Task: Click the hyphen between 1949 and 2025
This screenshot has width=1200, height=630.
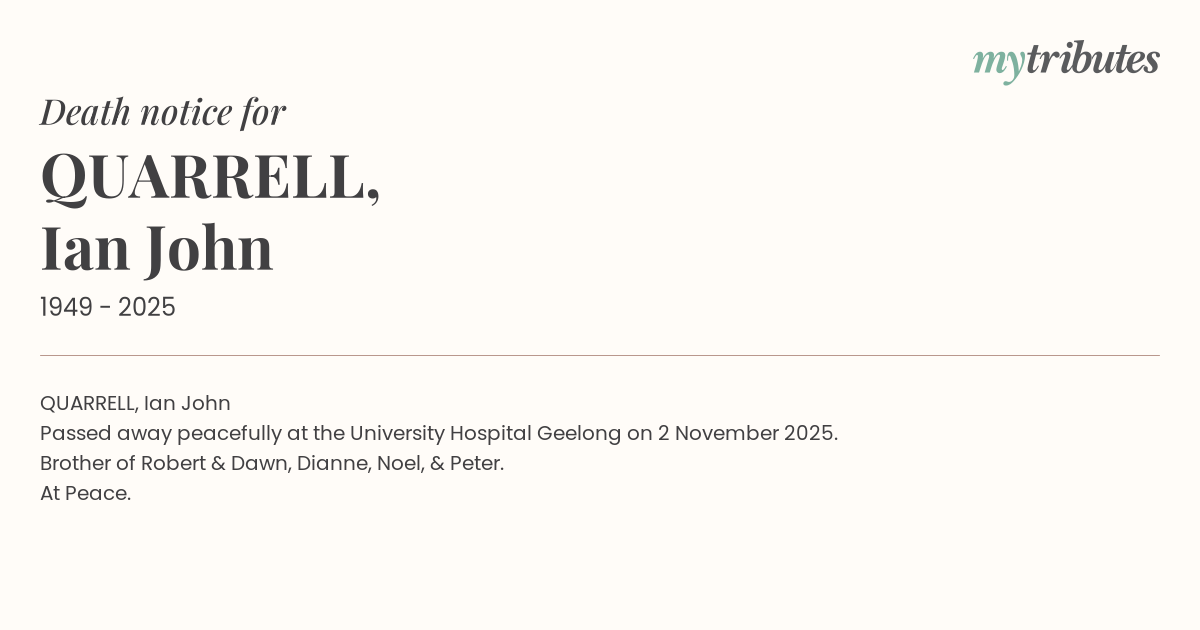Action: pos(105,308)
